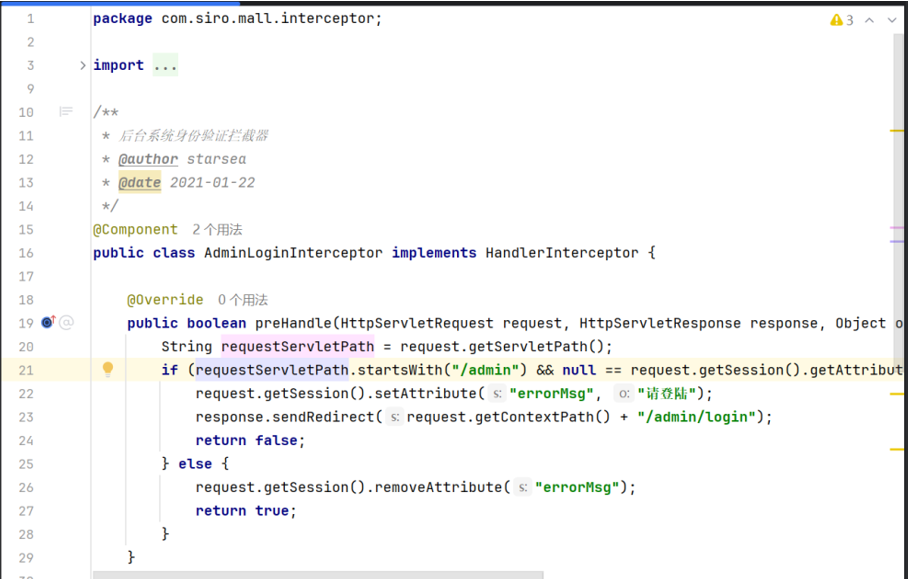Click the @author tag in the doc comment

pos(148,159)
